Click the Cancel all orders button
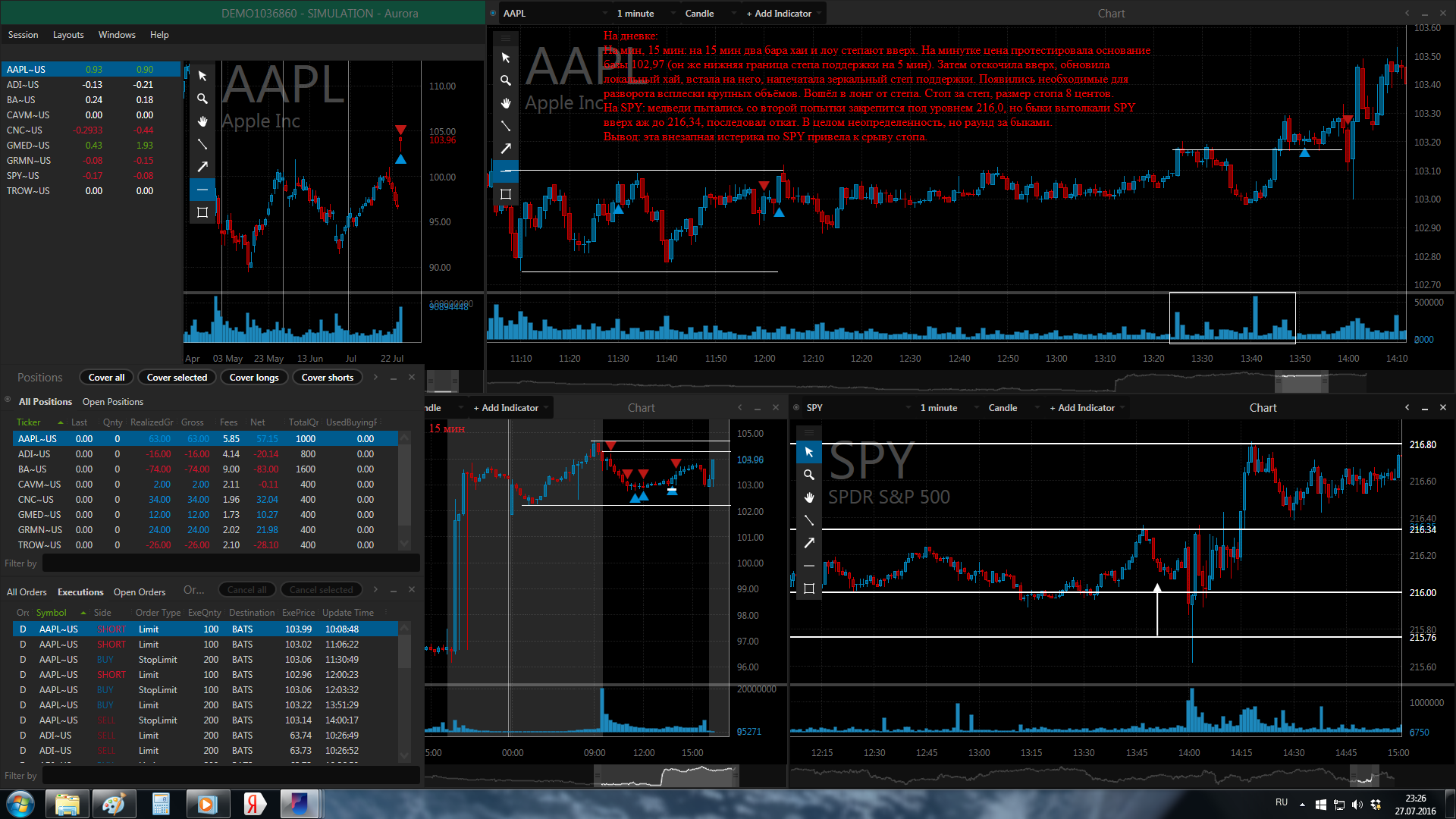Image resolution: width=1456 pixels, height=819 pixels. [246, 590]
